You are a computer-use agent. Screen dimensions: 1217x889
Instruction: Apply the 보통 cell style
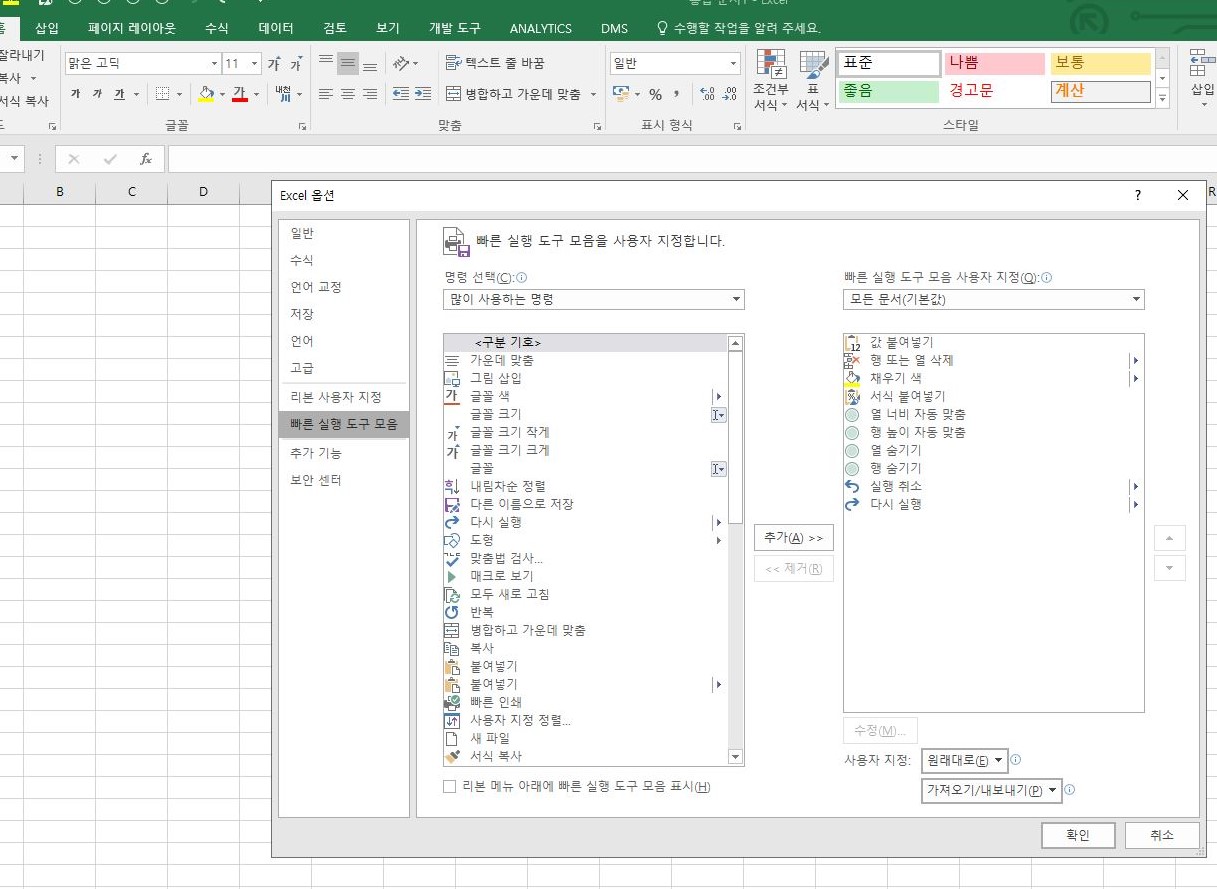pos(1100,63)
